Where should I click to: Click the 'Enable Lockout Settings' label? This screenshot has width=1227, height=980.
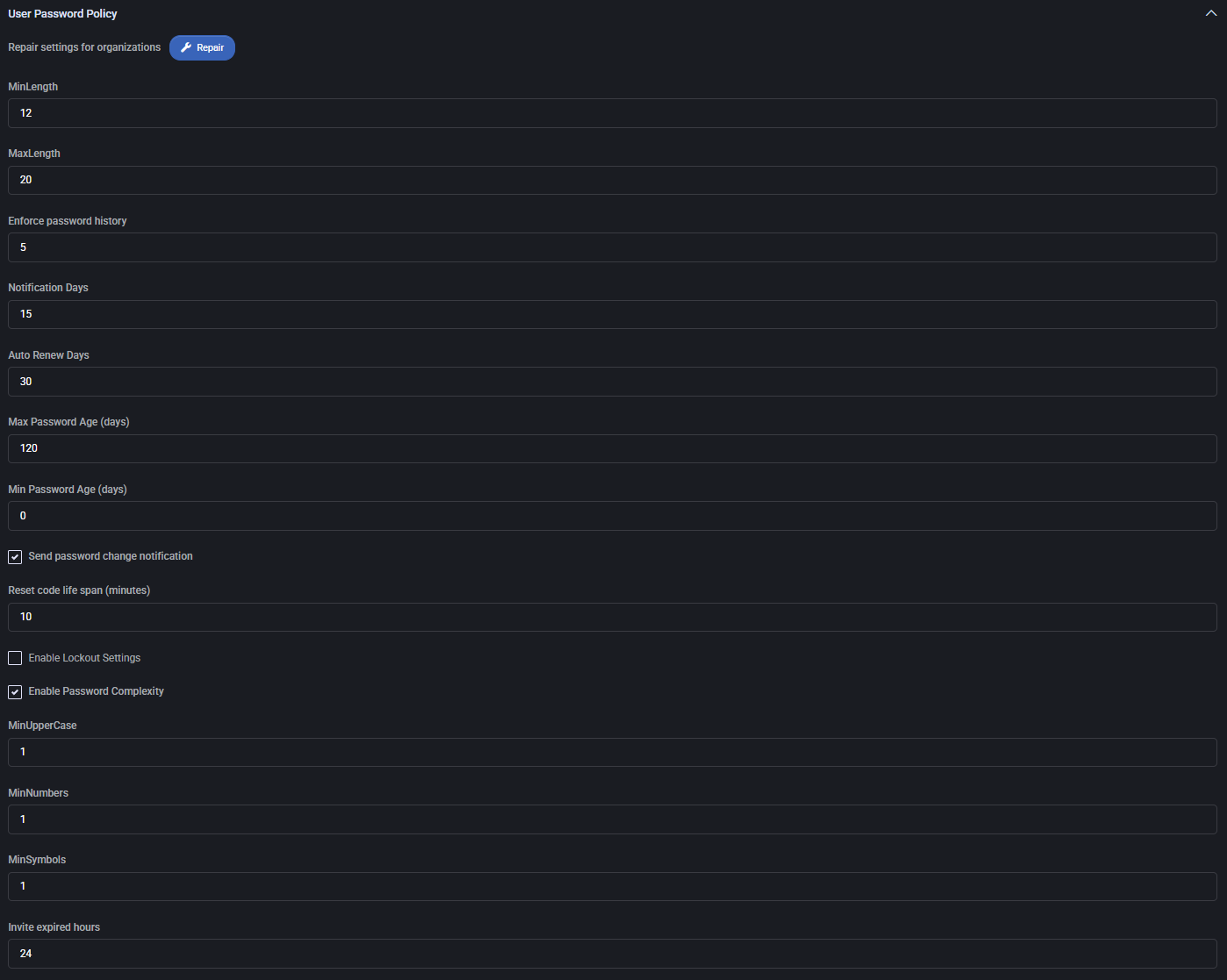pos(84,658)
